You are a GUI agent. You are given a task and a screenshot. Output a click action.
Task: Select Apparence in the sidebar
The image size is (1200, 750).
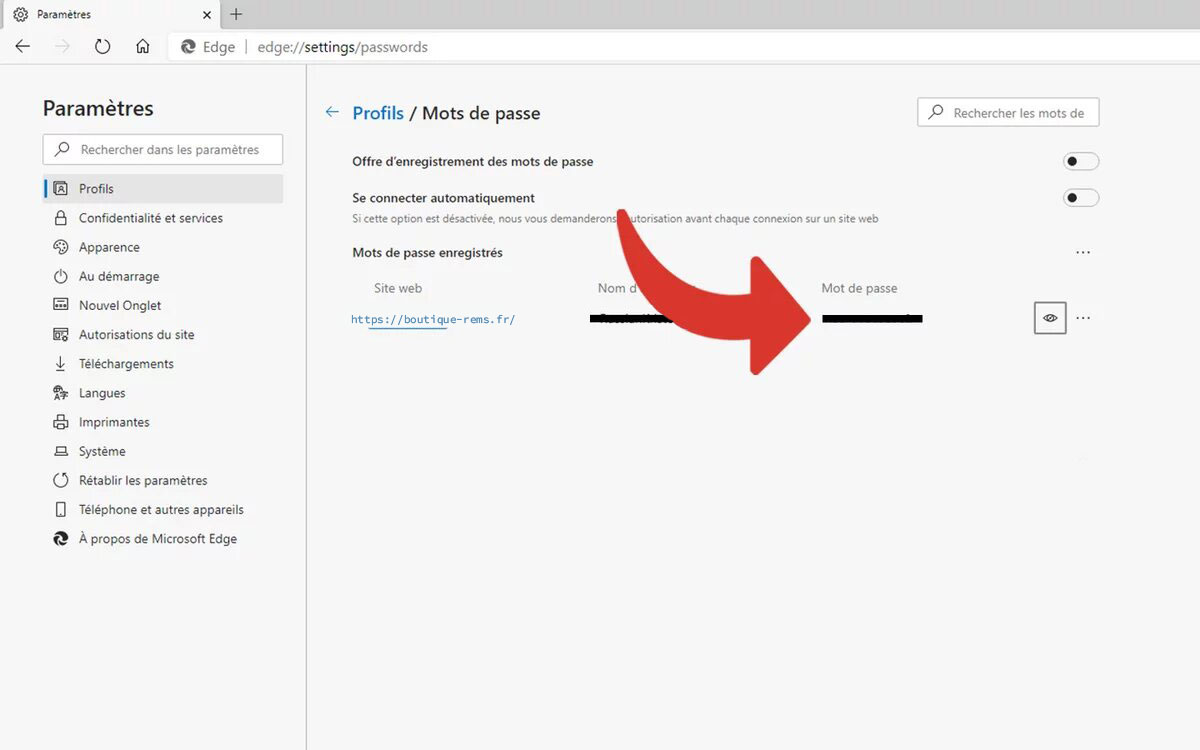click(109, 247)
